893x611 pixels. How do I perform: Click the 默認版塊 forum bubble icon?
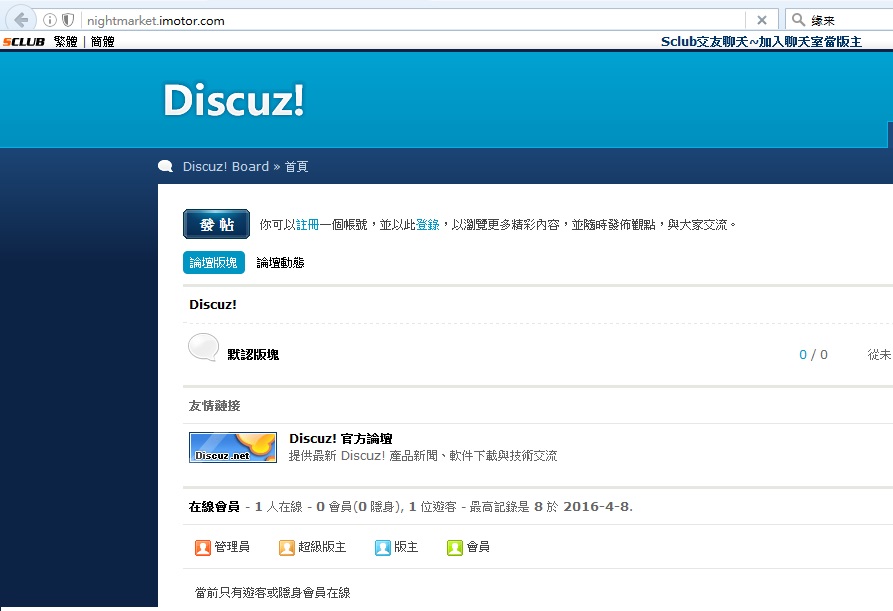point(203,347)
